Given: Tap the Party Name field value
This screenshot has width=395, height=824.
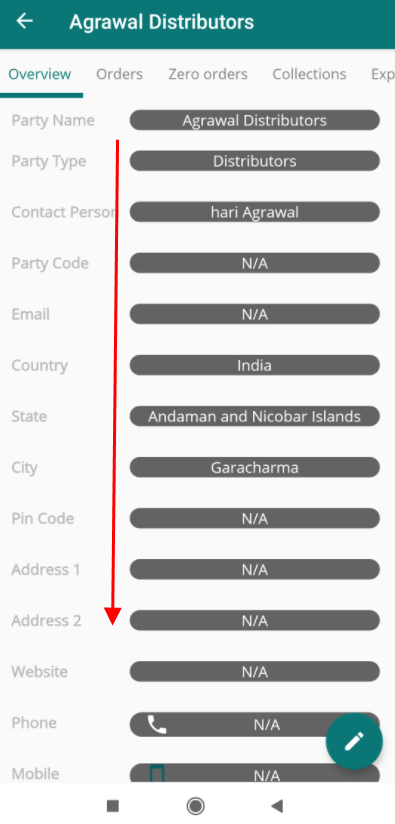Looking at the screenshot, I should coord(255,120).
